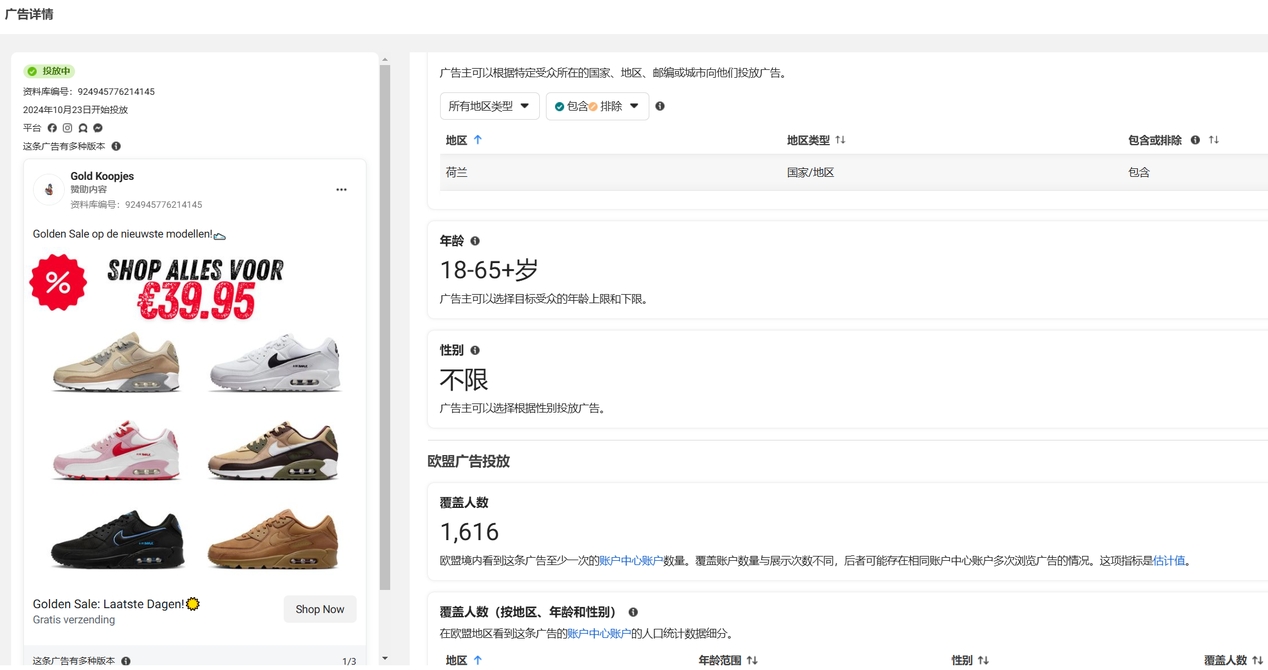Open the 估计值 link
Screen dimensions: 1268x670
[1169, 561]
